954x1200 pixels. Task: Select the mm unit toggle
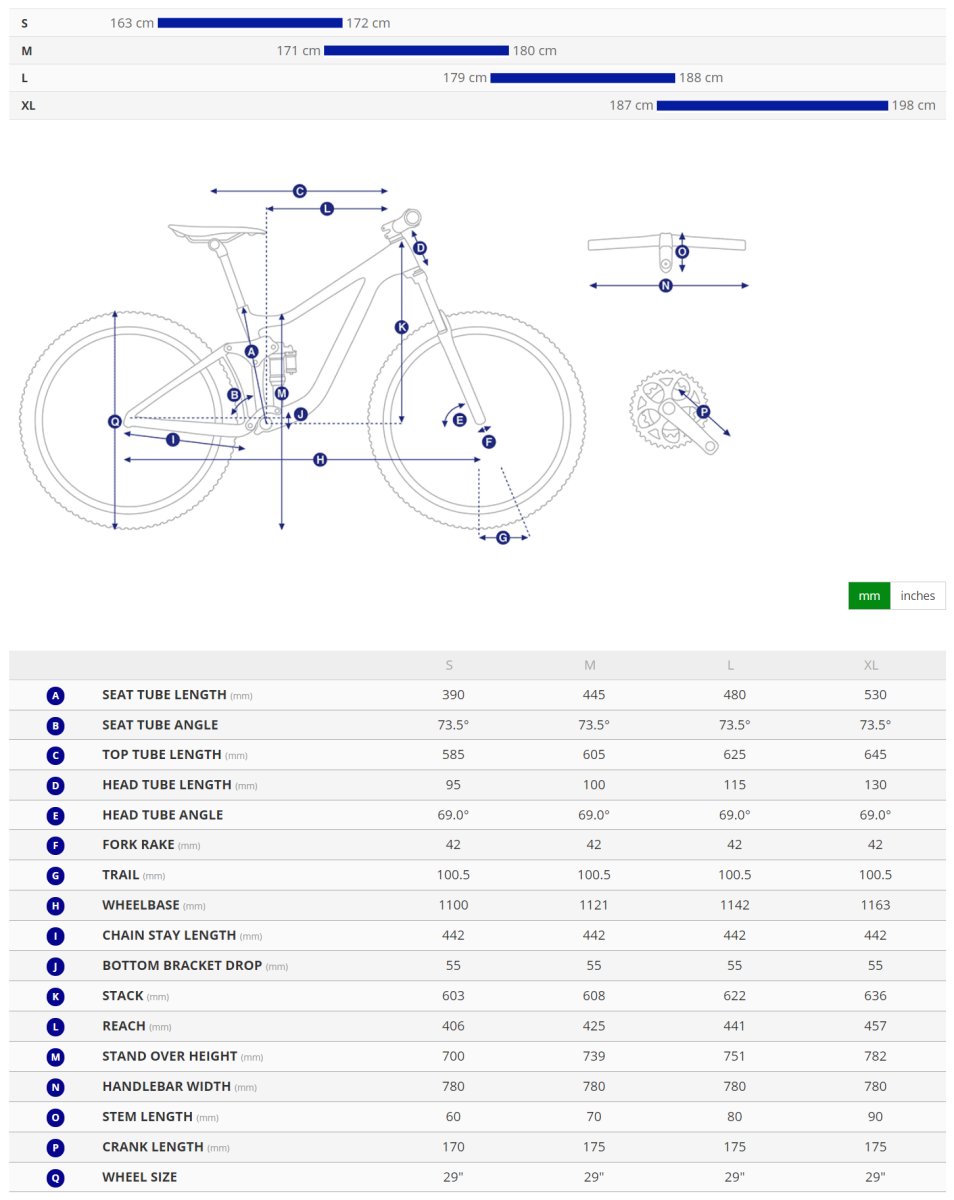coord(869,596)
